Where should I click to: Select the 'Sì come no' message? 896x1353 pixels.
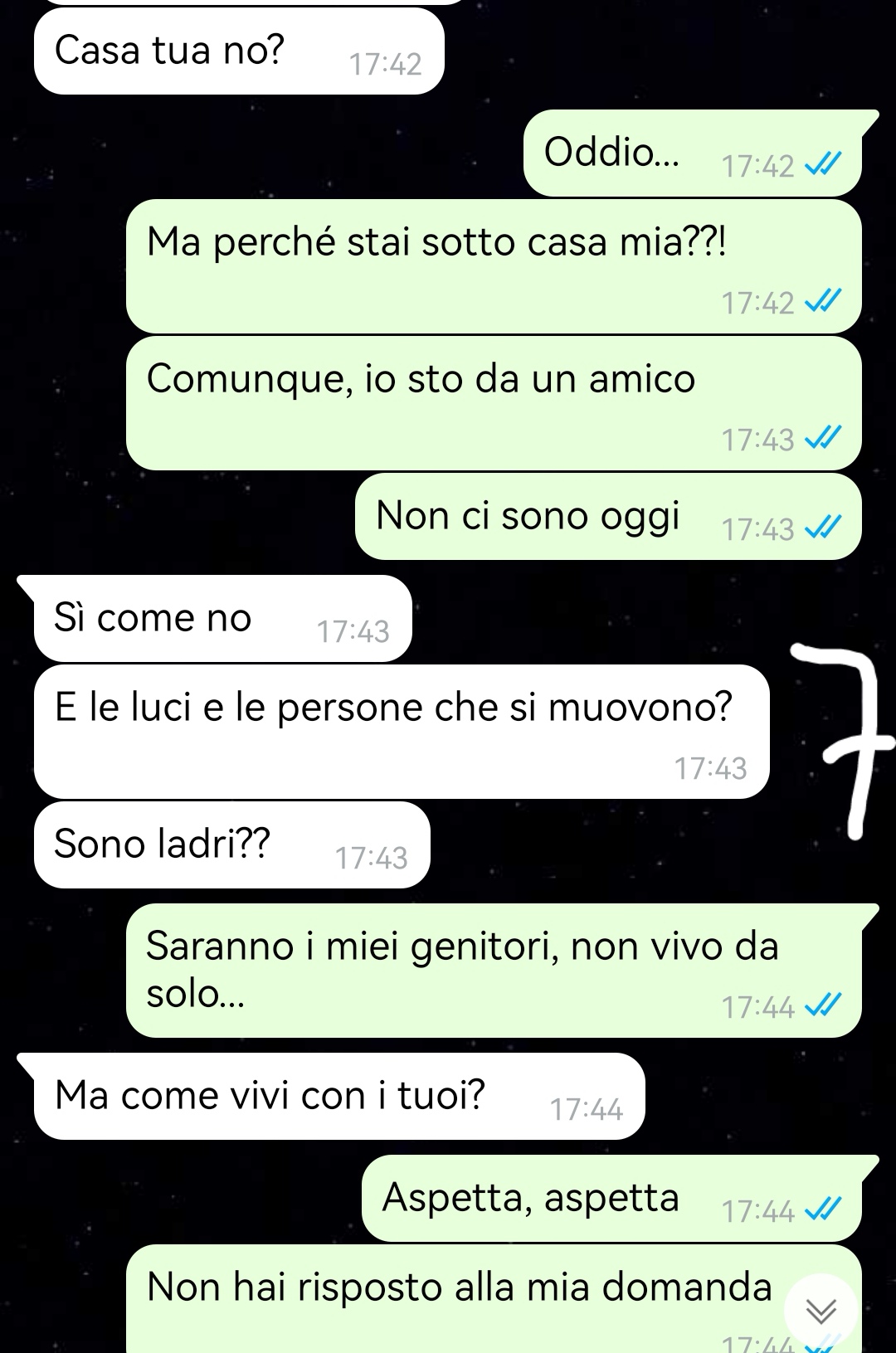point(222,618)
